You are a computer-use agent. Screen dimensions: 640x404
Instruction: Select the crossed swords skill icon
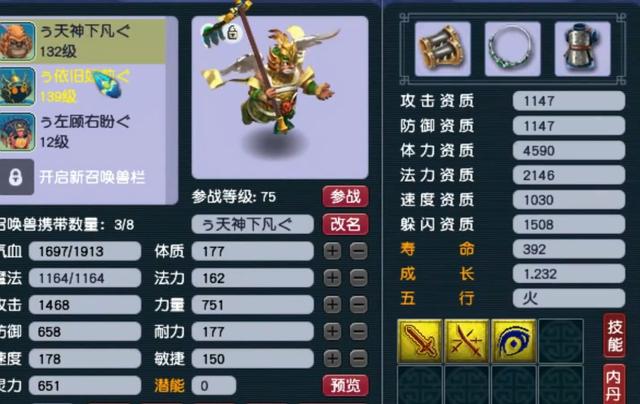click(x=467, y=341)
